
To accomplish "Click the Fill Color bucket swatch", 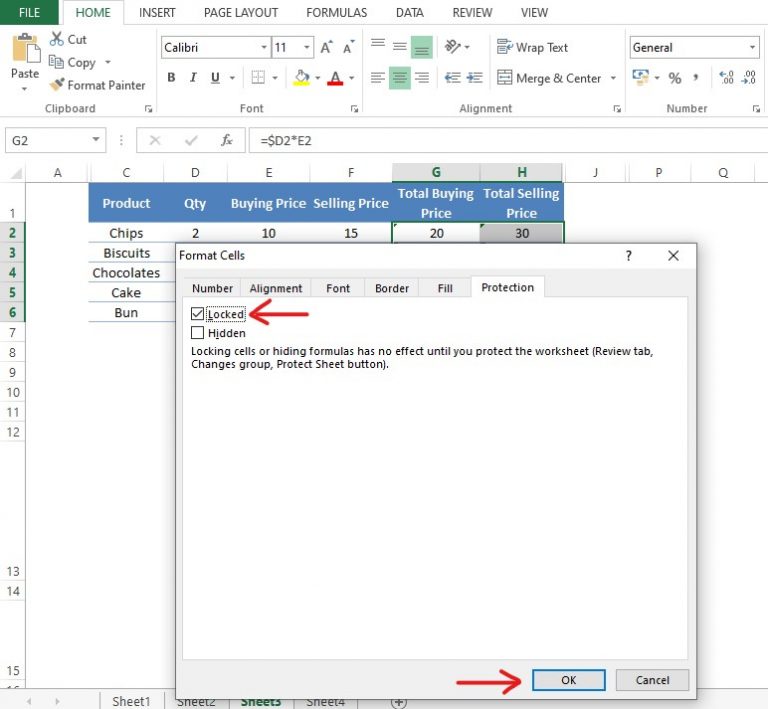I will click(301, 78).
